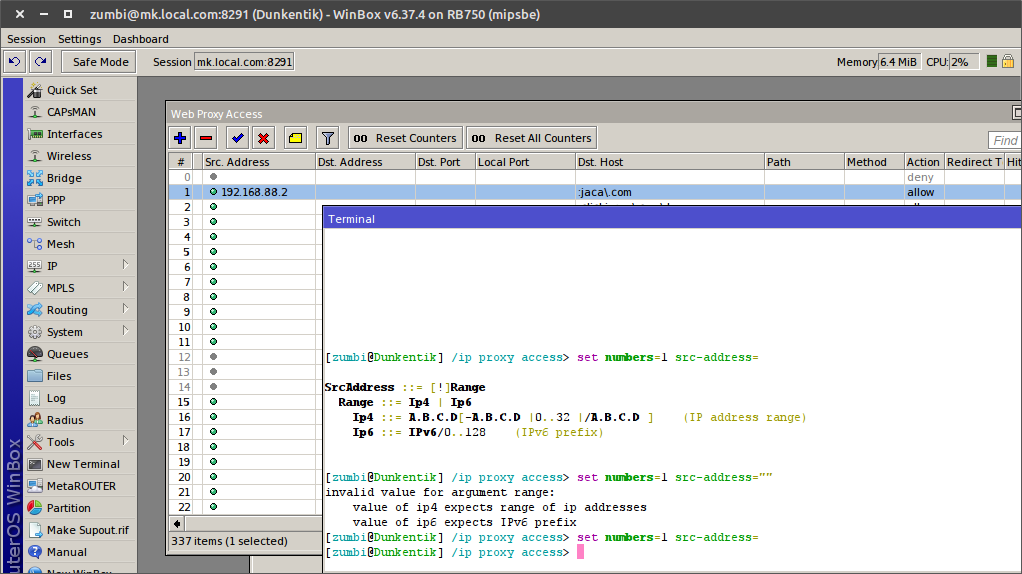Open the funnel Filter icon
This screenshot has height=574, width=1022.
(x=327, y=138)
